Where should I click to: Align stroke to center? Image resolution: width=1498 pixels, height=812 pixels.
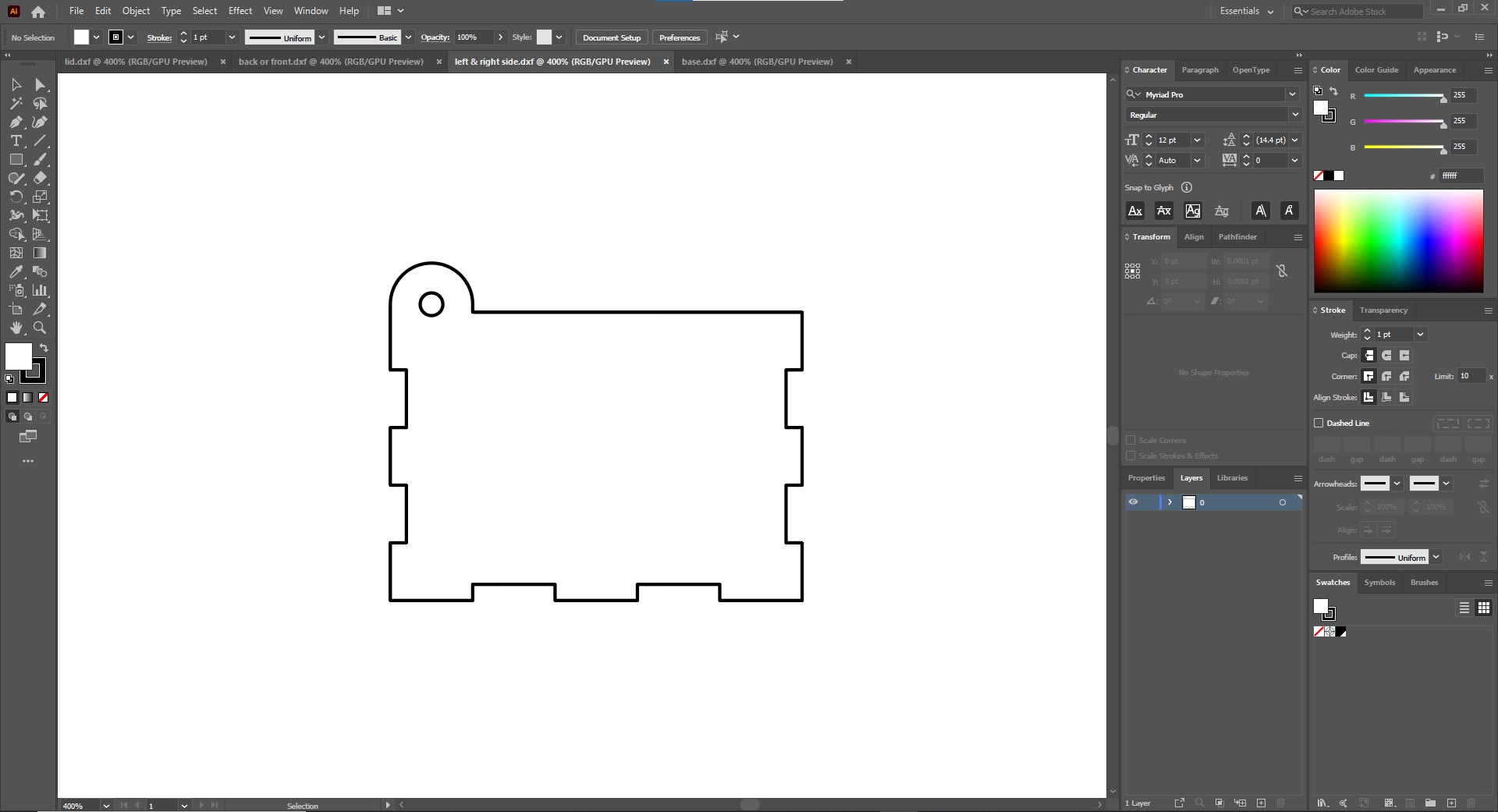point(1368,398)
